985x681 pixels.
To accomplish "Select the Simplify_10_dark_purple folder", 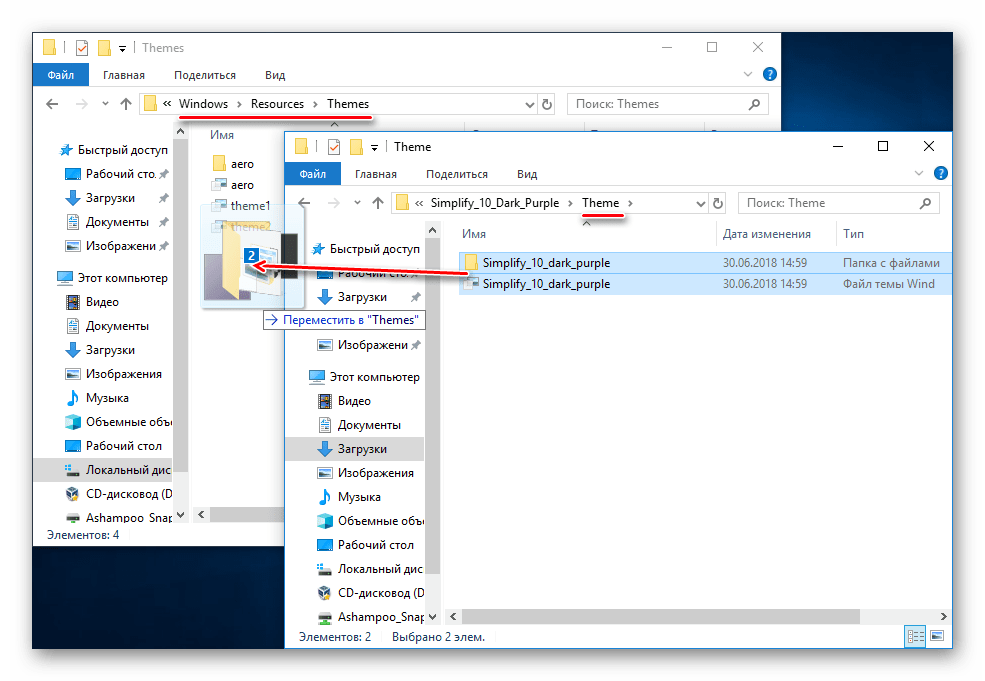I will pos(545,263).
